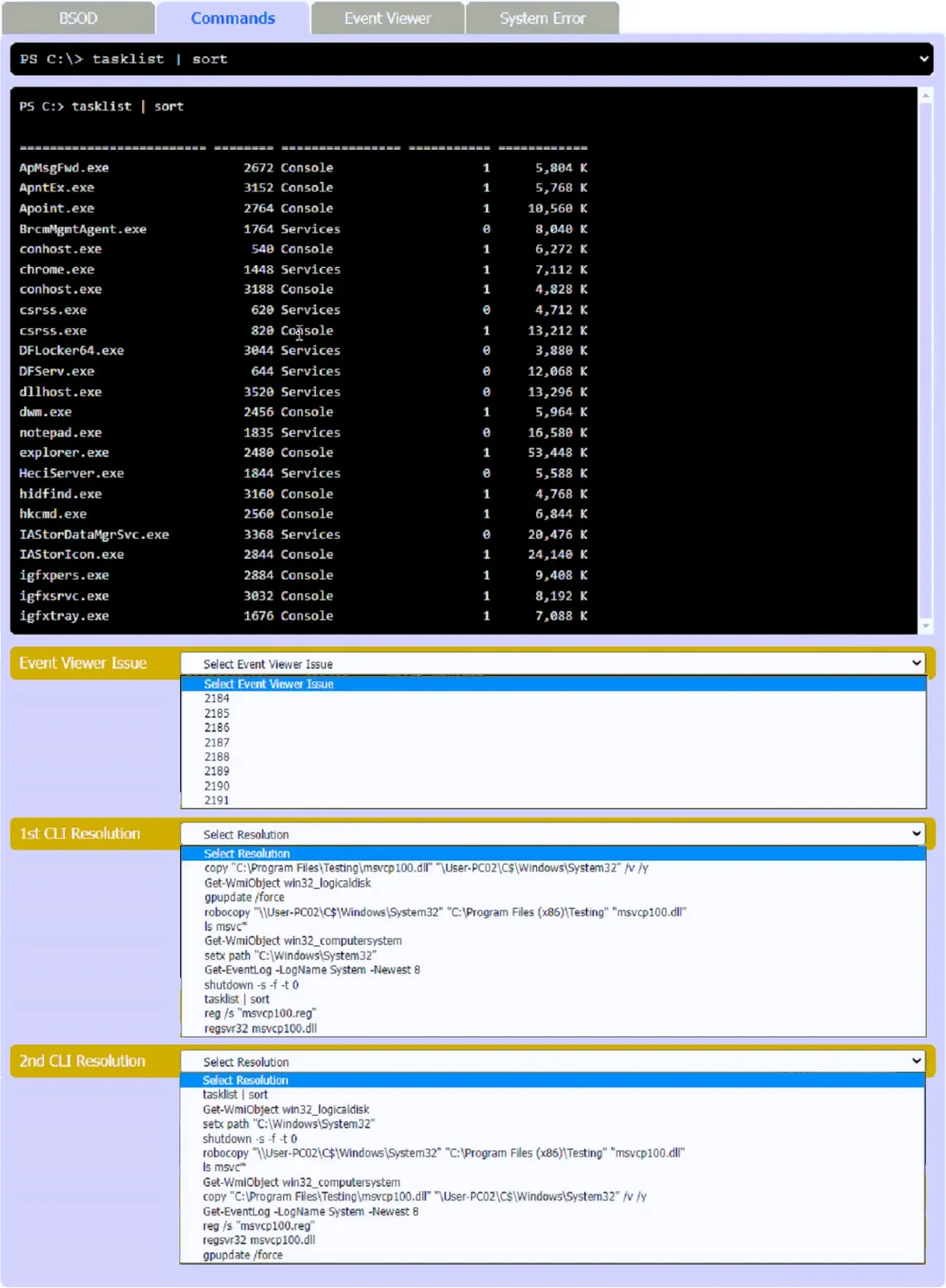This screenshot has height=1288, width=946.
Task: Choose shutdown -s -f -t 0 in 1st CLI list
Action: tap(553, 985)
